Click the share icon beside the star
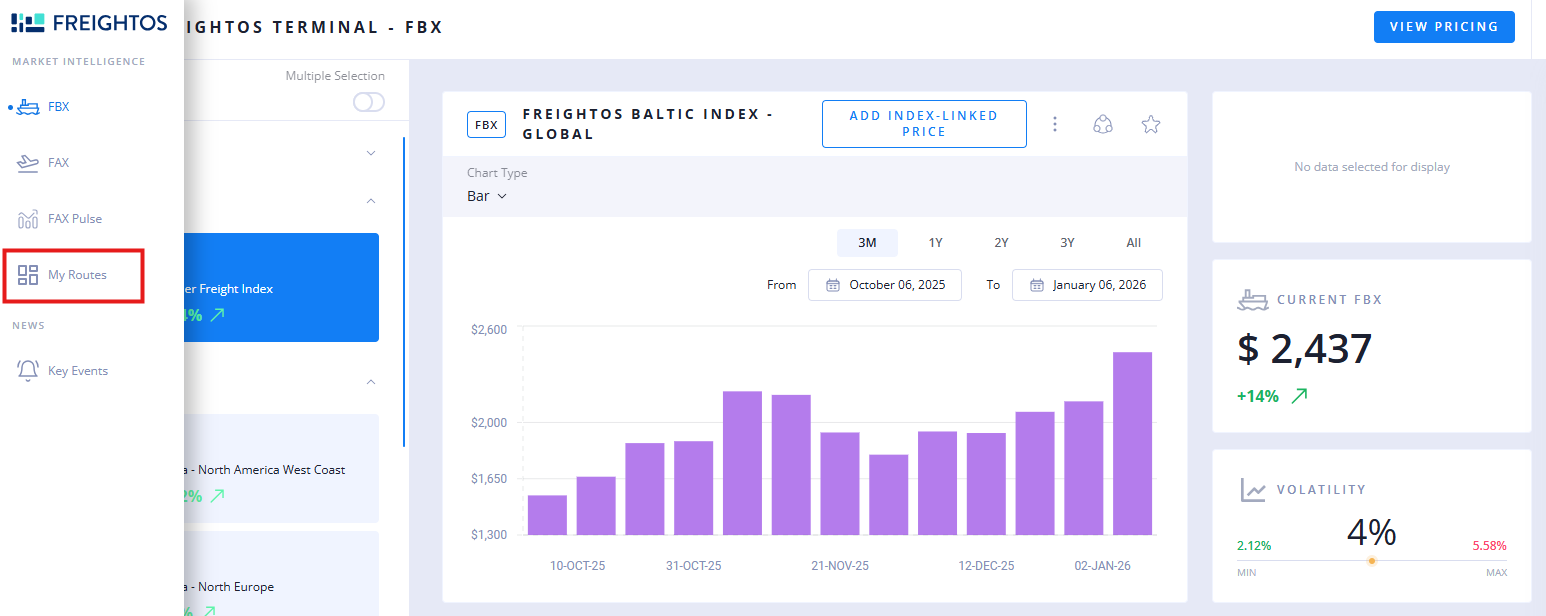Screen dimensions: 1546x616 (x=1103, y=124)
